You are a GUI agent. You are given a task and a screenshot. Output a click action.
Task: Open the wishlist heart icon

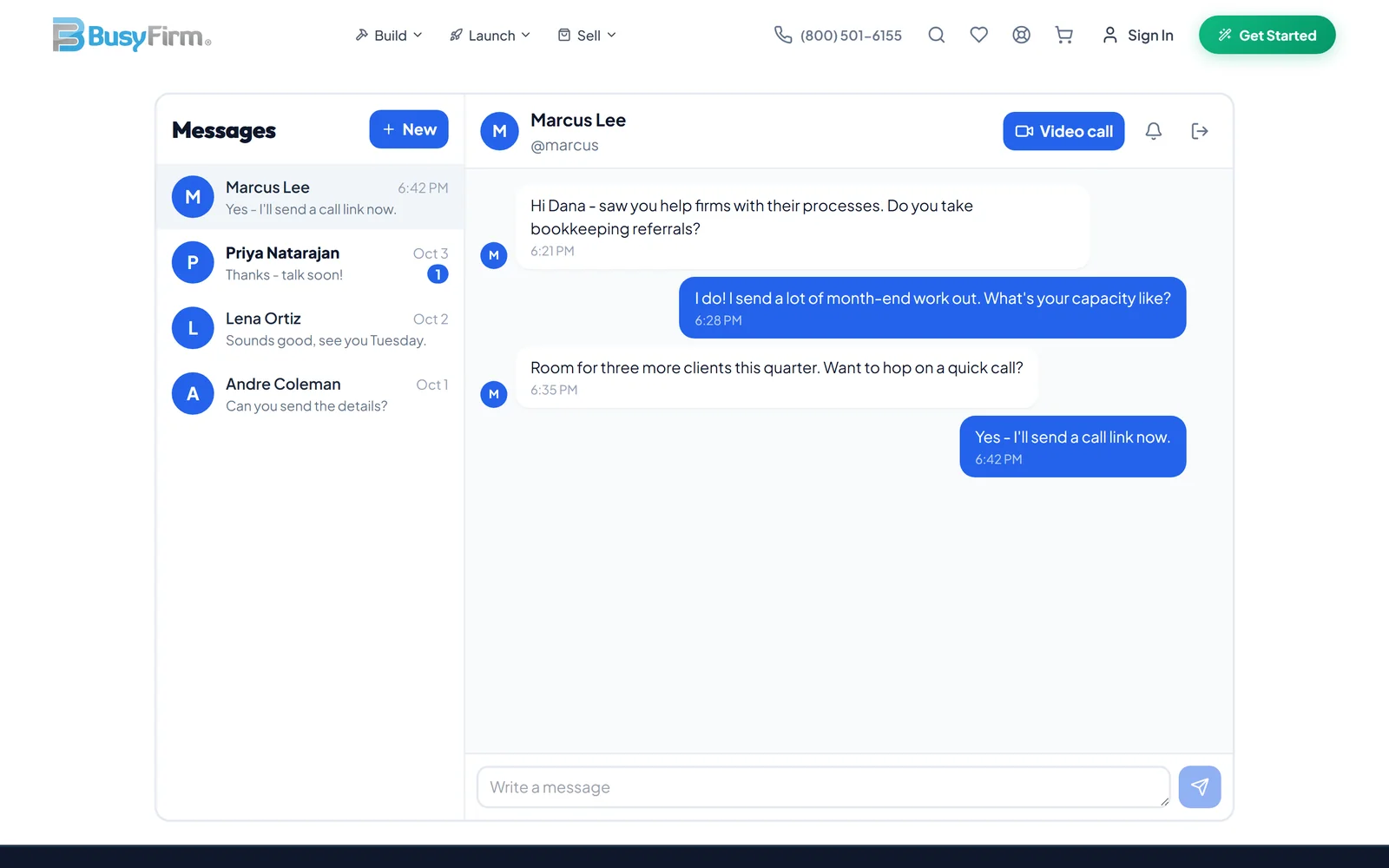coord(978,35)
